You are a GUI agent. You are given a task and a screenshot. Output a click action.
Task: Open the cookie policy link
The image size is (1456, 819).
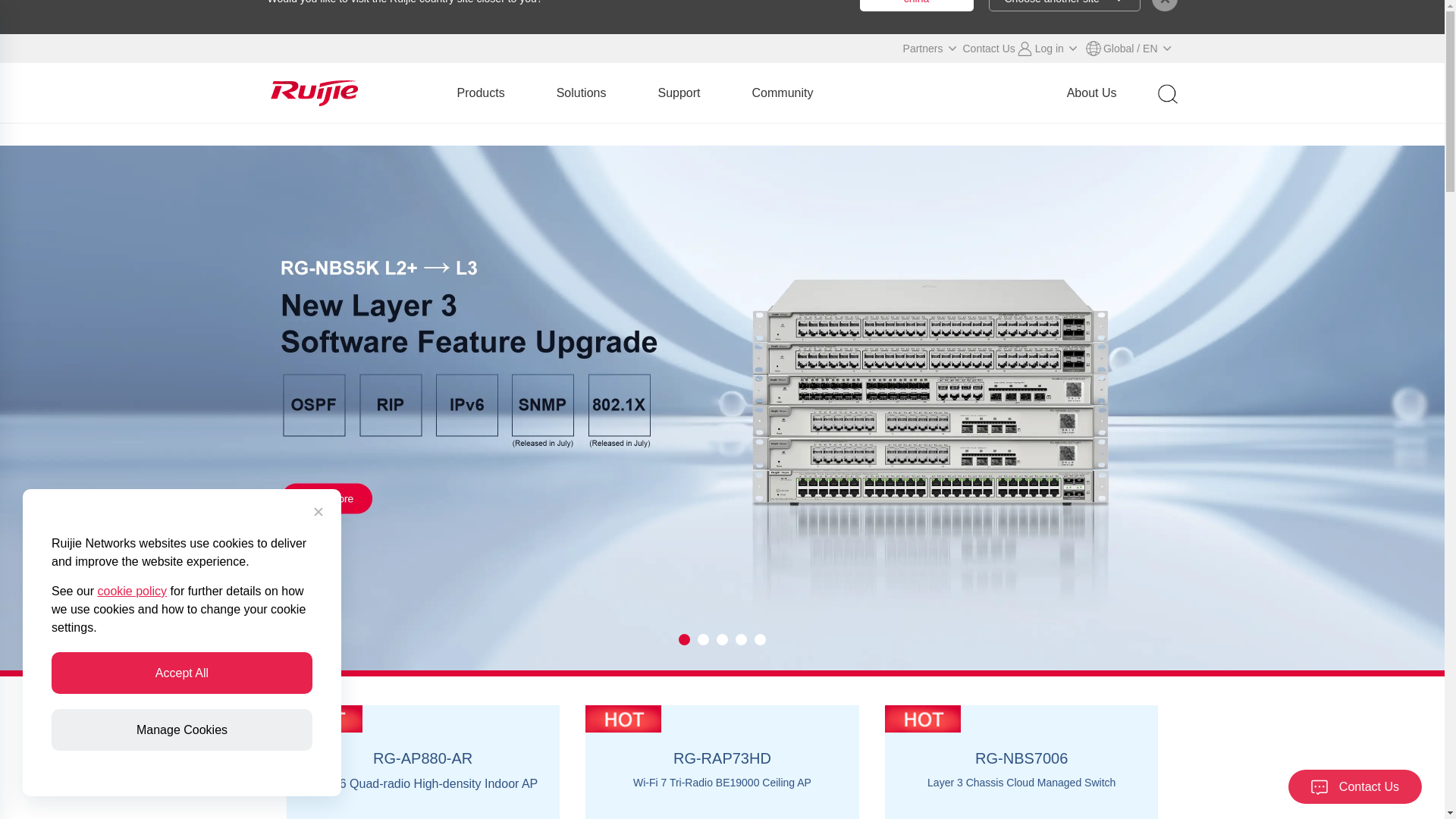(132, 591)
